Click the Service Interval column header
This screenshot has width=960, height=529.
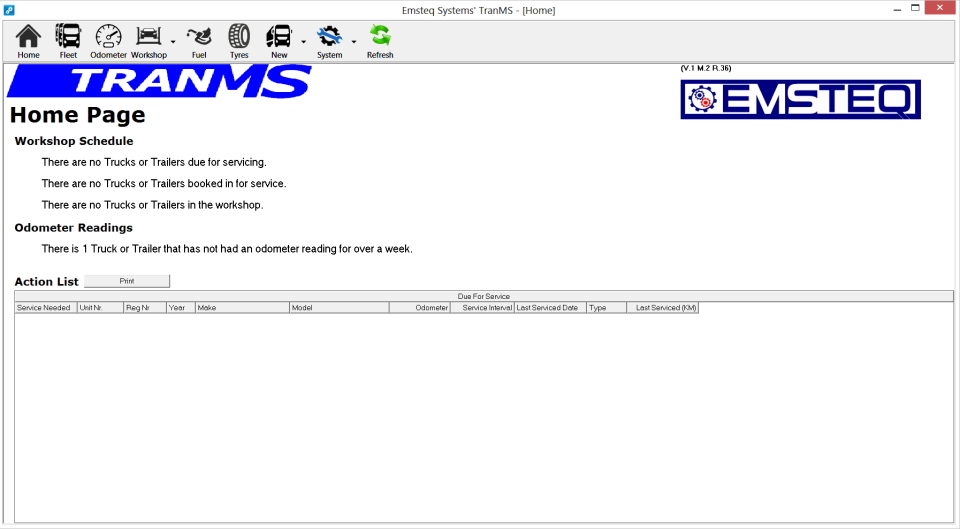coord(482,307)
